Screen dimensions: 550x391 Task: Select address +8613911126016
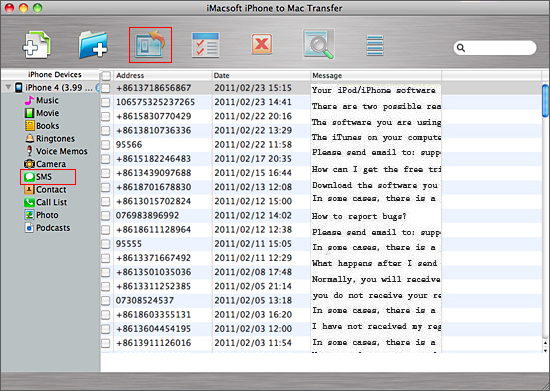coord(154,343)
